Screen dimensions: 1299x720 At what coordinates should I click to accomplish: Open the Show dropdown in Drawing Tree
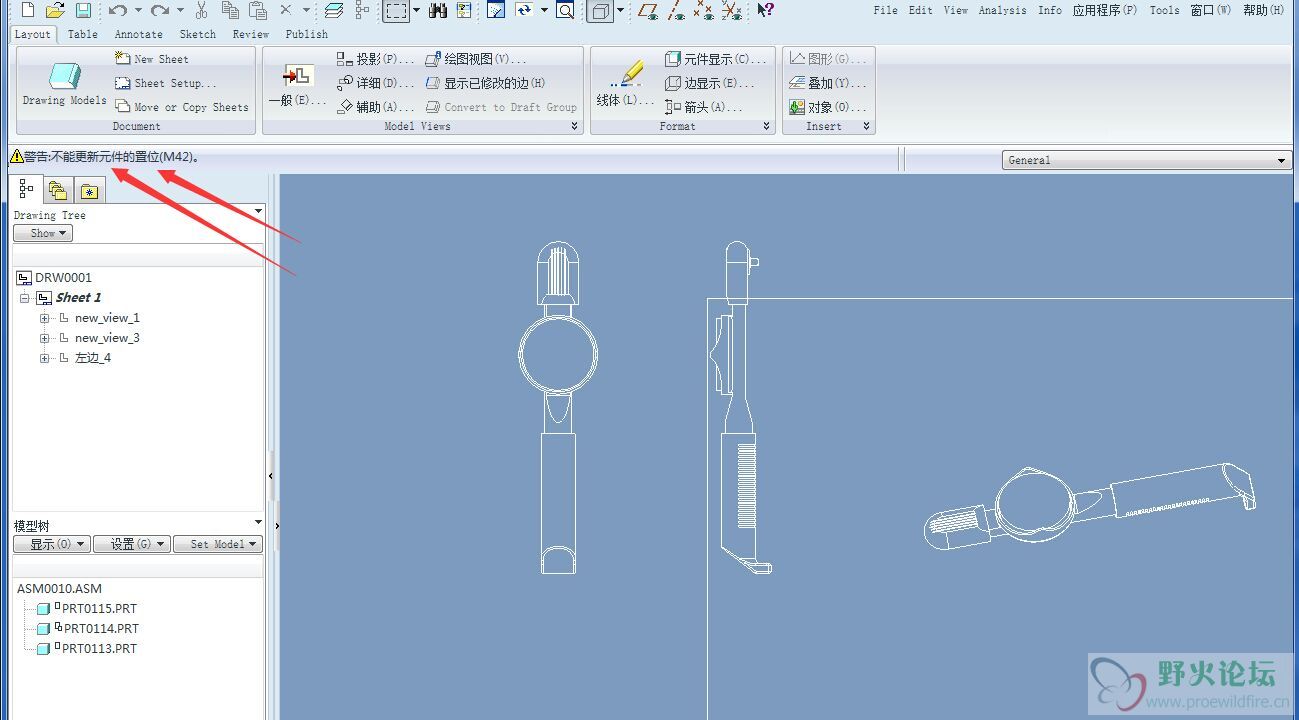coord(43,233)
